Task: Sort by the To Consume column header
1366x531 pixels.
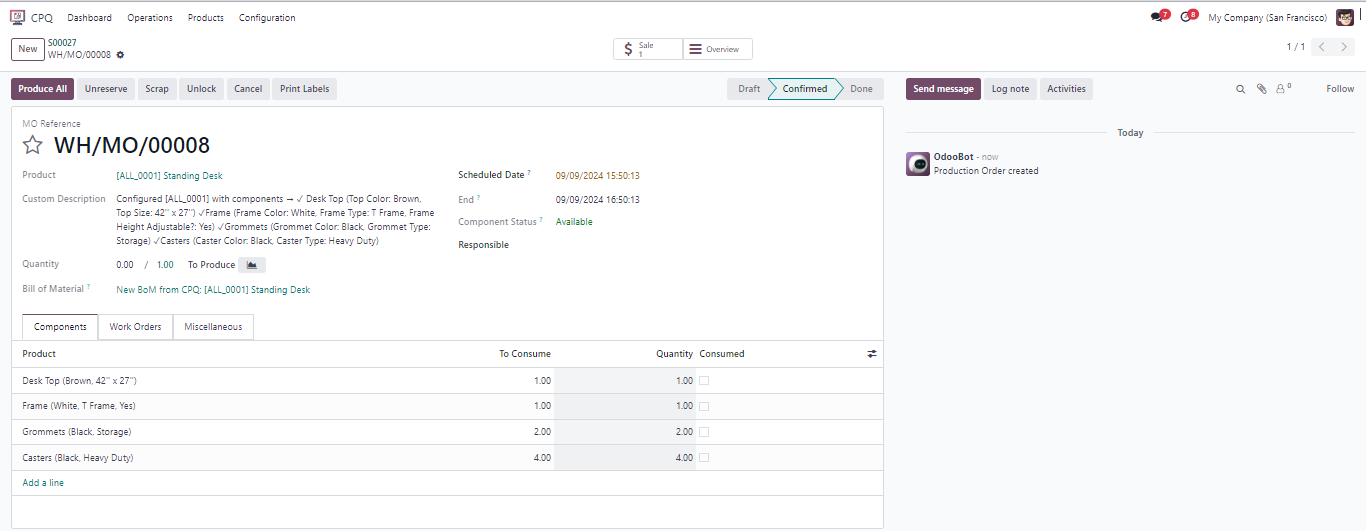Action: tap(525, 354)
